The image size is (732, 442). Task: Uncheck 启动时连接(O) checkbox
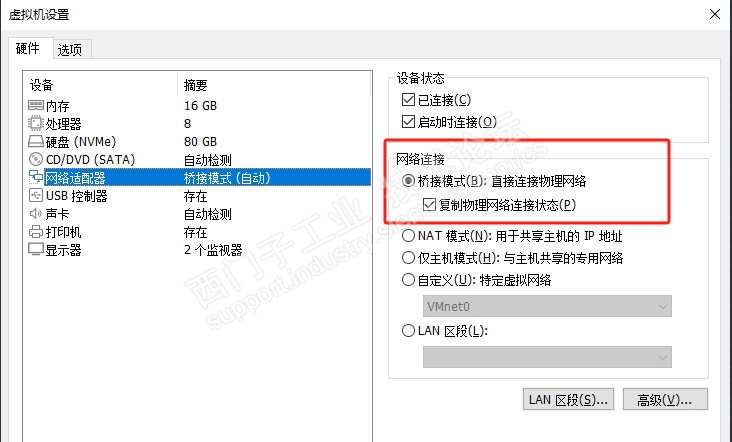pyautogui.click(x=408, y=122)
